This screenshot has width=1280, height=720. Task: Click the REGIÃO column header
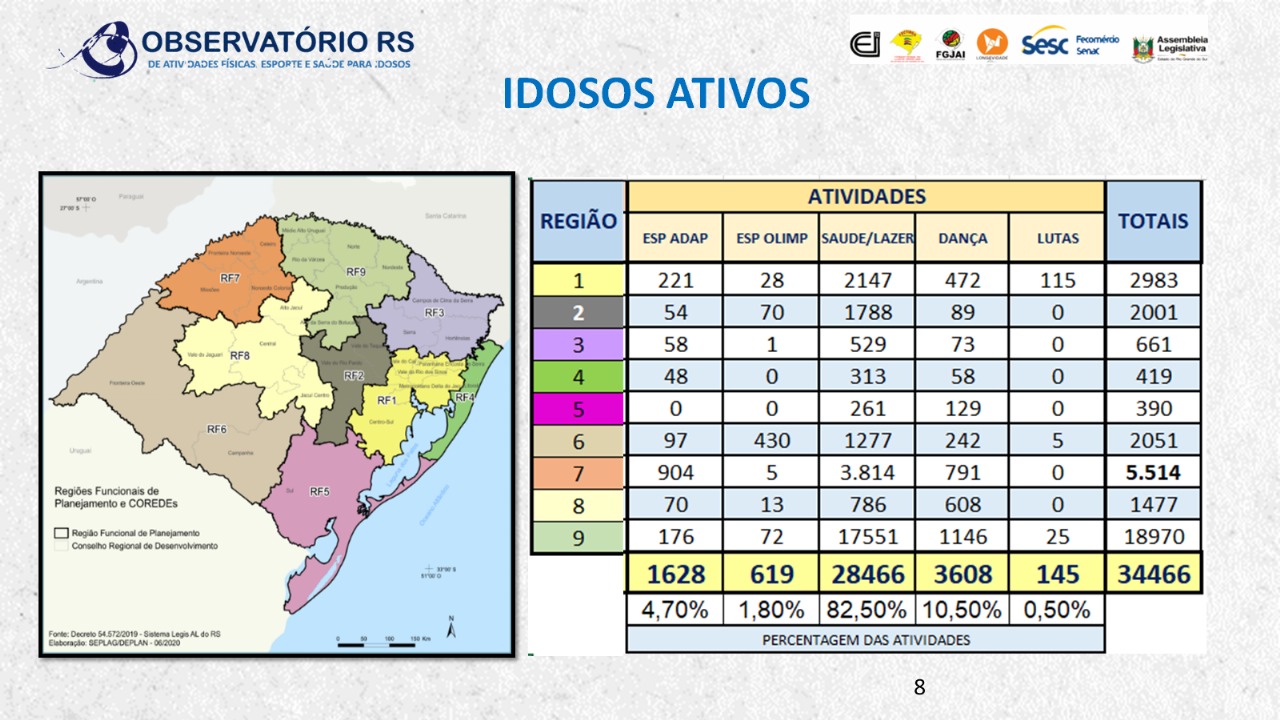pyautogui.click(x=578, y=222)
